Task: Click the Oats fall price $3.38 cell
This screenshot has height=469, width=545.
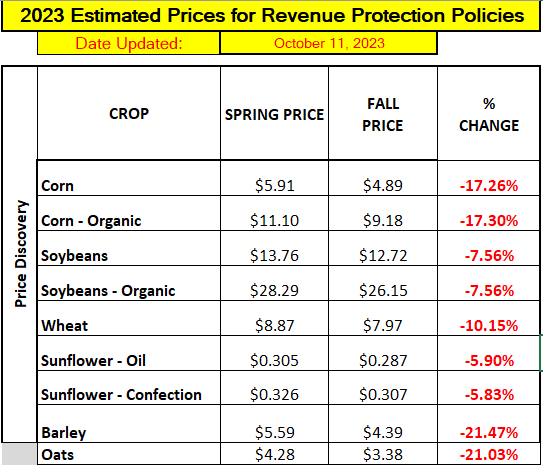Action: [x=383, y=454]
